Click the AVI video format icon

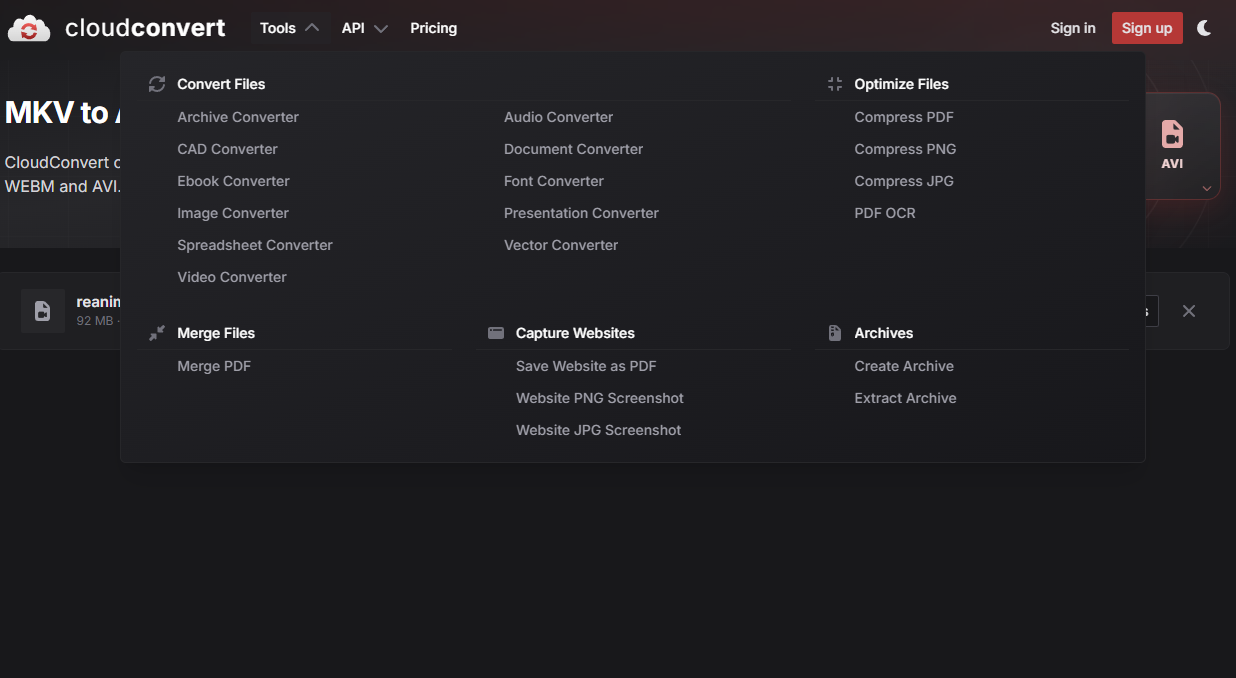(x=1172, y=134)
